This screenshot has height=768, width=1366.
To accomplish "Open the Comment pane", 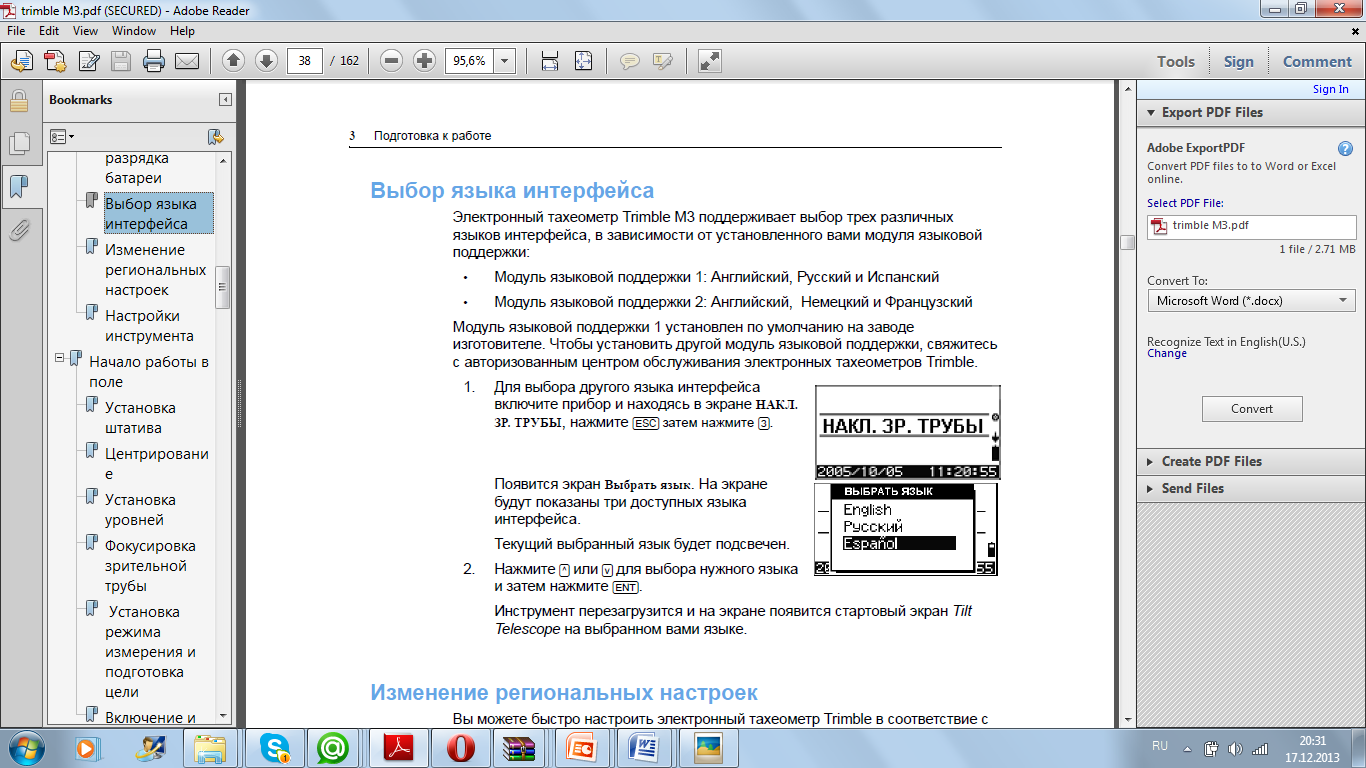I will [1317, 61].
